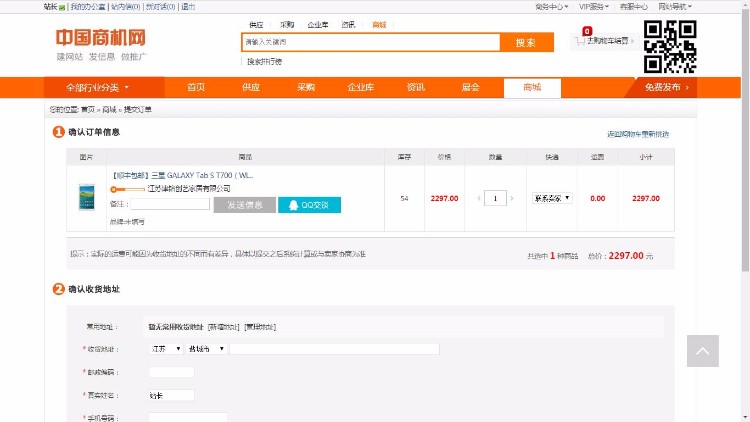
Task: Open 站内信(0) link in top bar
Action: [125, 7]
